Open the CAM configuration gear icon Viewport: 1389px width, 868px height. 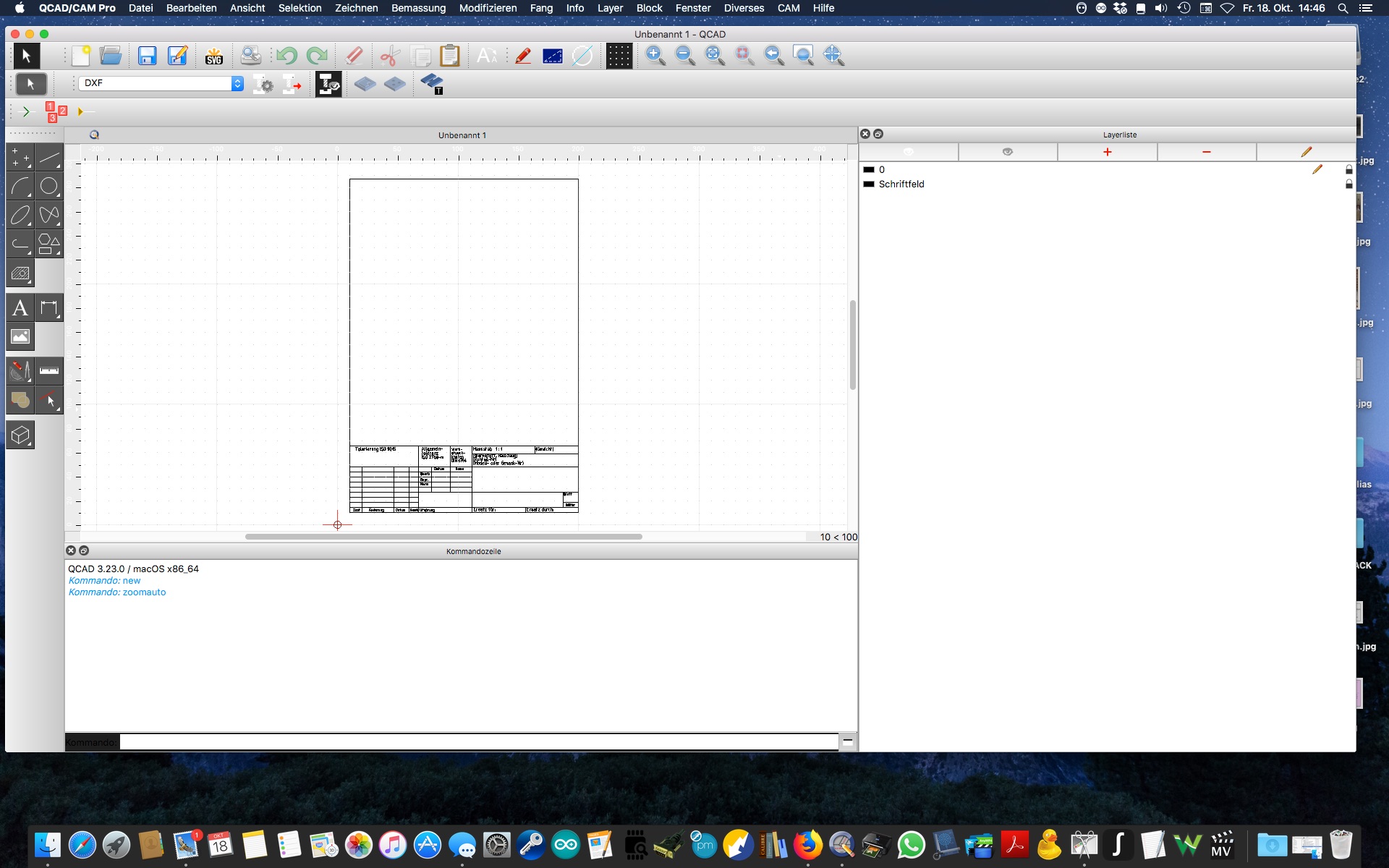[x=263, y=84]
